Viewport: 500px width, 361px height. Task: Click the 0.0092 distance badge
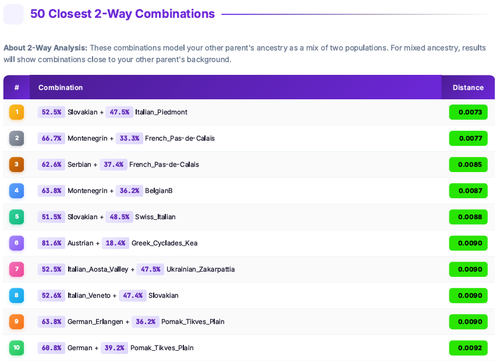[468, 348]
